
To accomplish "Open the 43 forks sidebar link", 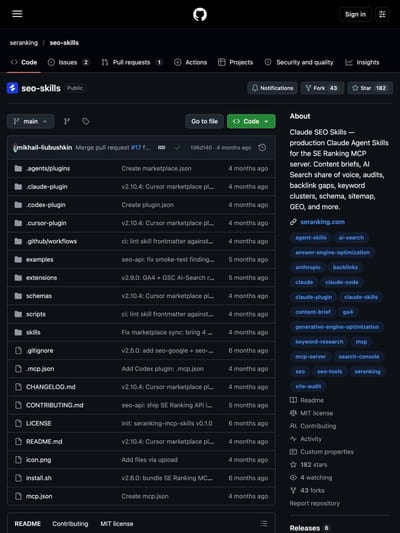I will 307,491.
